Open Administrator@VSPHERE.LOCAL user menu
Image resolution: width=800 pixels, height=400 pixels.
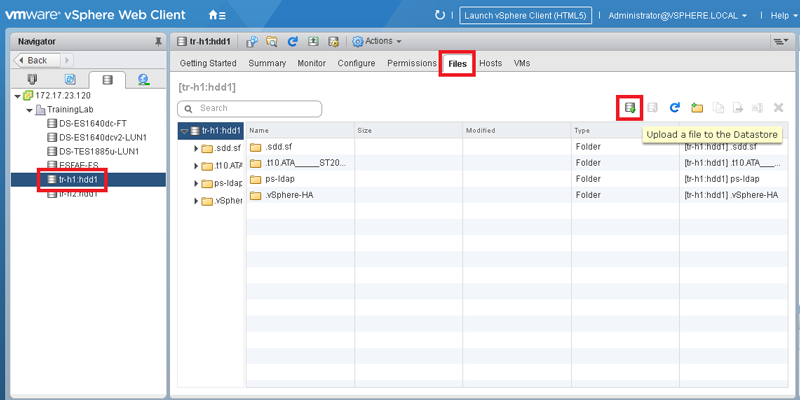coord(678,16)
